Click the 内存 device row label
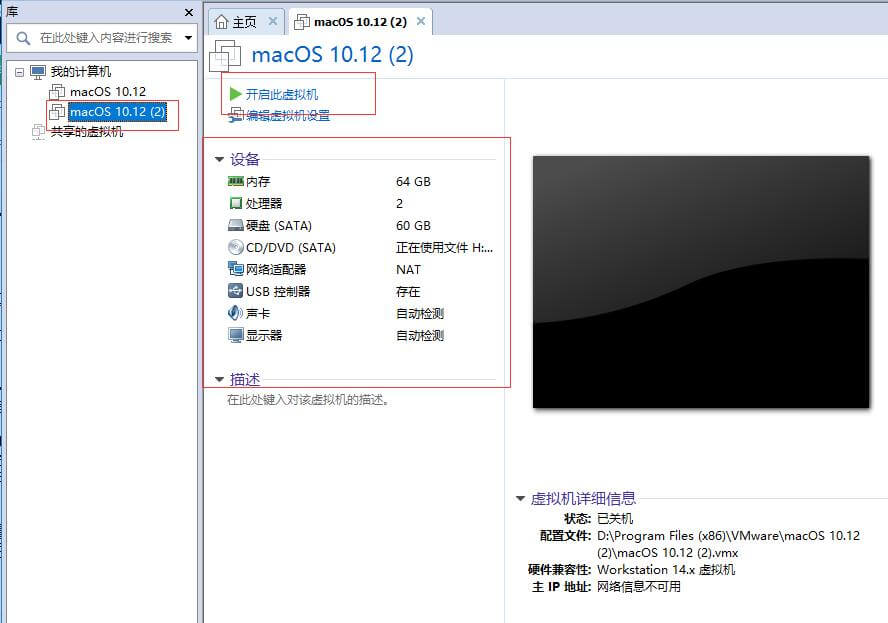The width and height of the screenshot is (888, 623). tap(258, 181)
